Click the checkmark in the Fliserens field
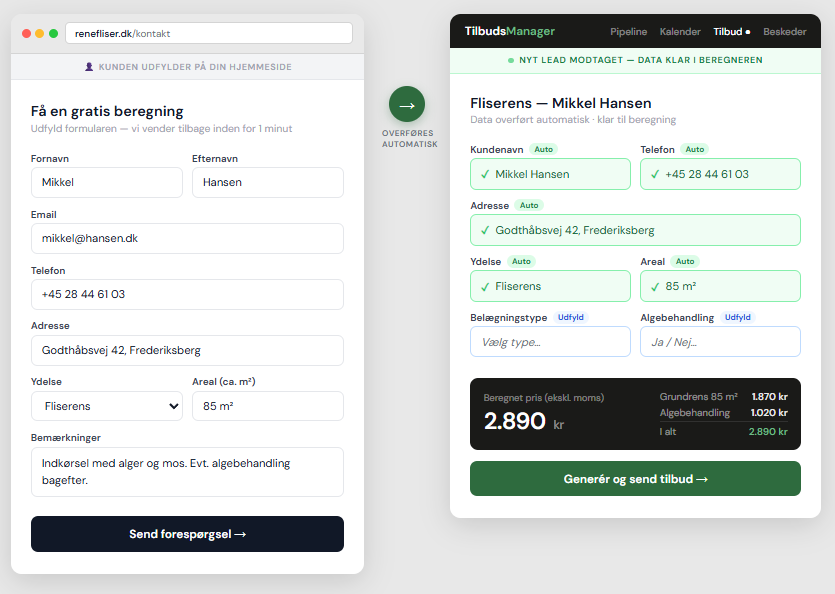 [486, 286]
